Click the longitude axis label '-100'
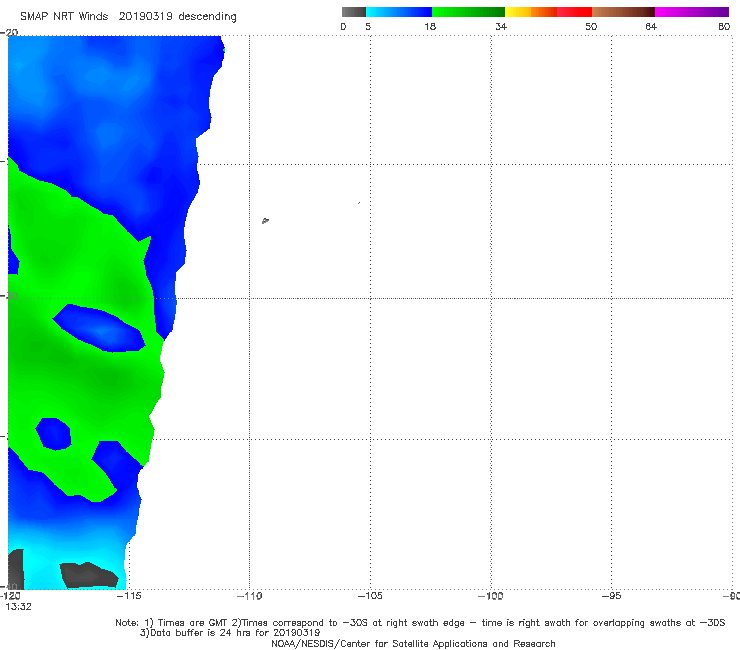The height and width of the screenshot is (650, 740). click(x=491, y=596)
